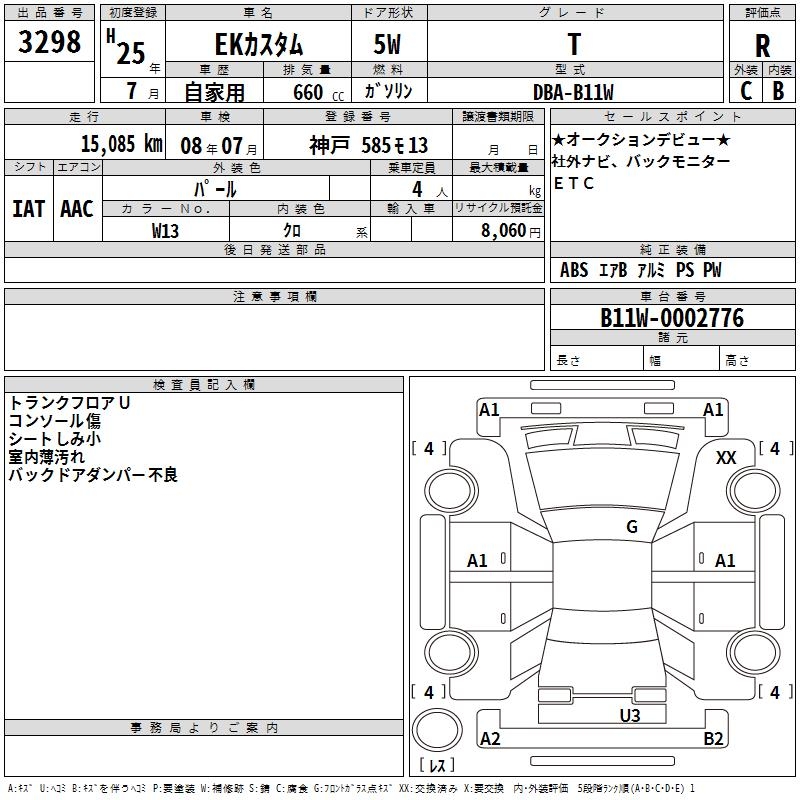Click the U3 mark on rear of diagram
Image resolution: width=800 pixels, height=800 pixels.
[x=630, y=715]
